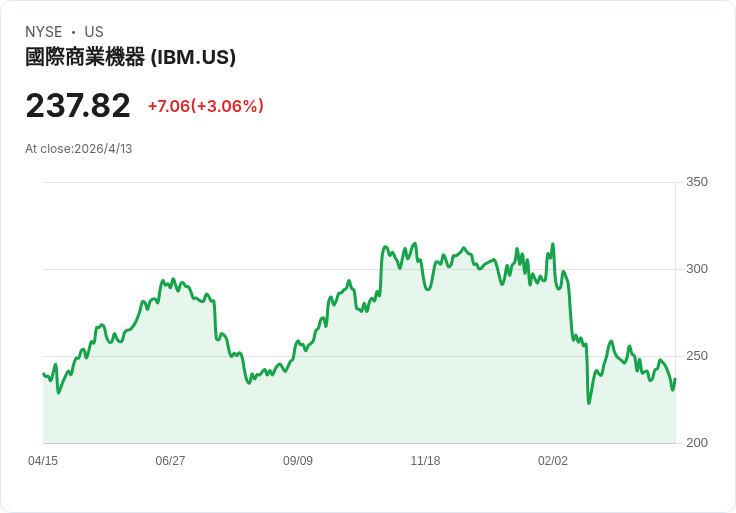Click the 300 price axis label

[696, 269]
